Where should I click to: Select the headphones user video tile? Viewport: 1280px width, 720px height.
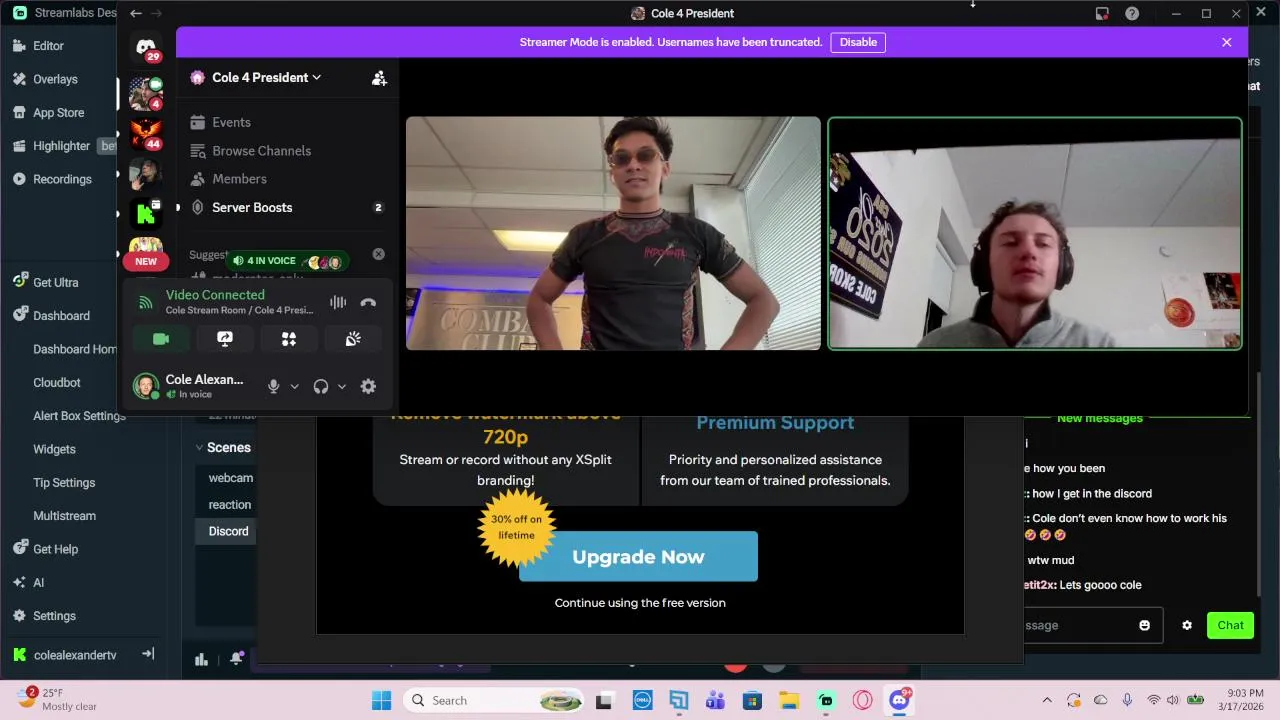(x=1035, y=233)
